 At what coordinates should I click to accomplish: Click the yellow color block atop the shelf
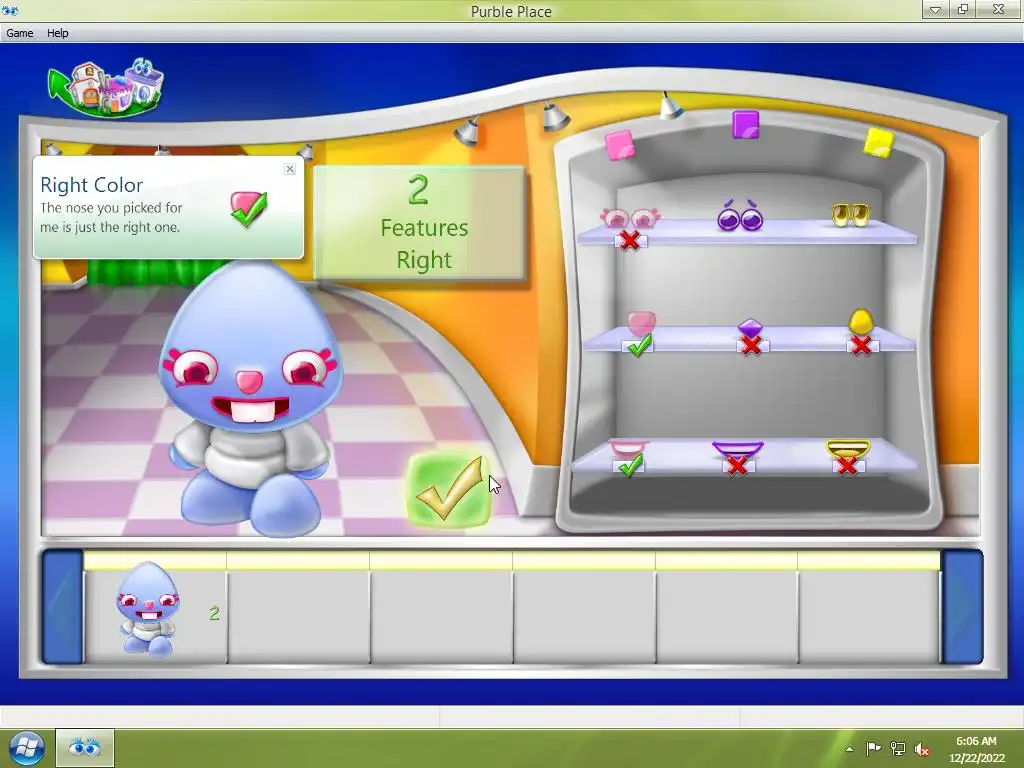click(878, 142)
